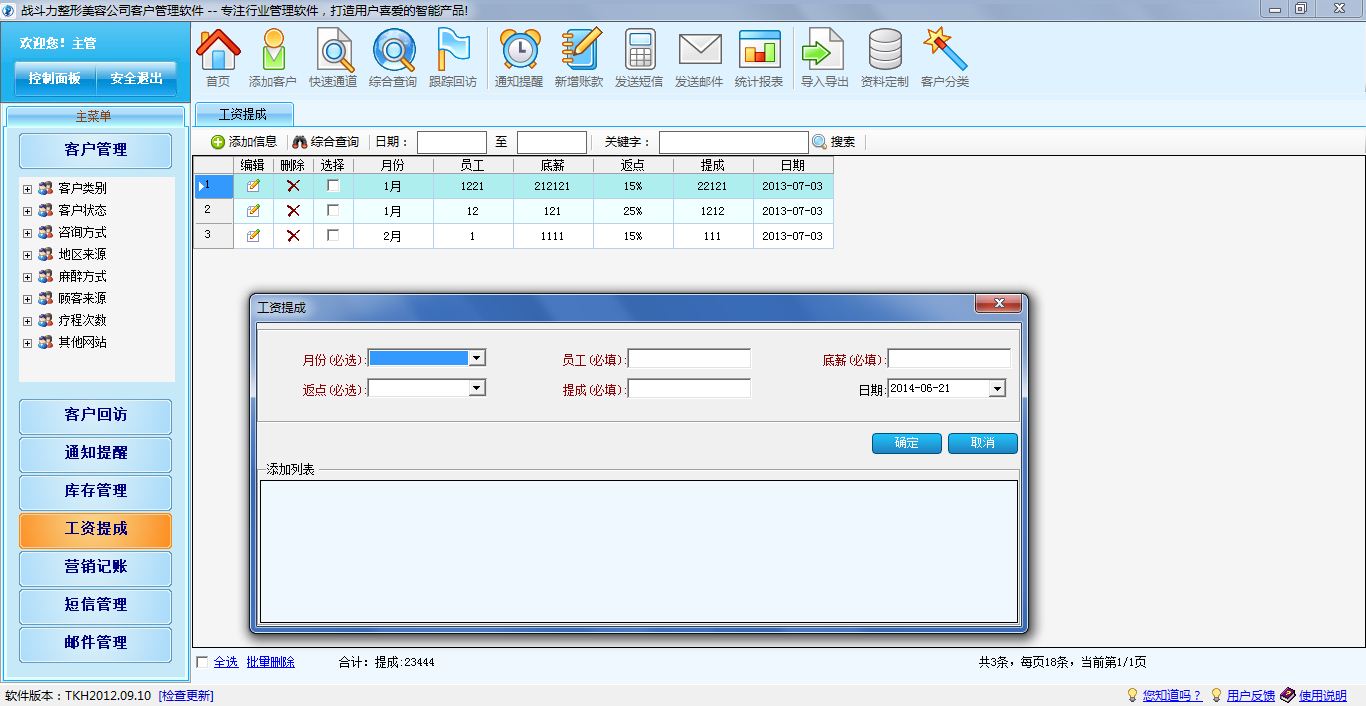Click the 员工 input field in dialog
This screenshot has height=706, width=1366.
point(689,358)
